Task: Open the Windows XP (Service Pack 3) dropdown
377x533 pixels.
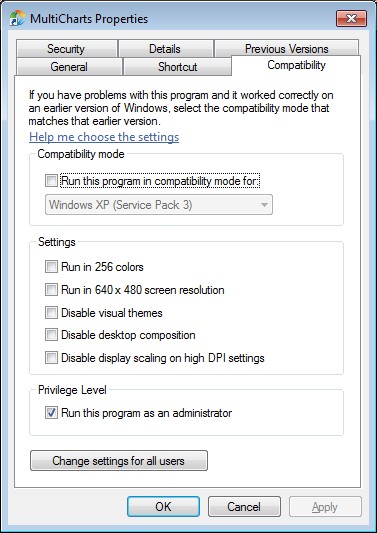Action: pos(159,205)
